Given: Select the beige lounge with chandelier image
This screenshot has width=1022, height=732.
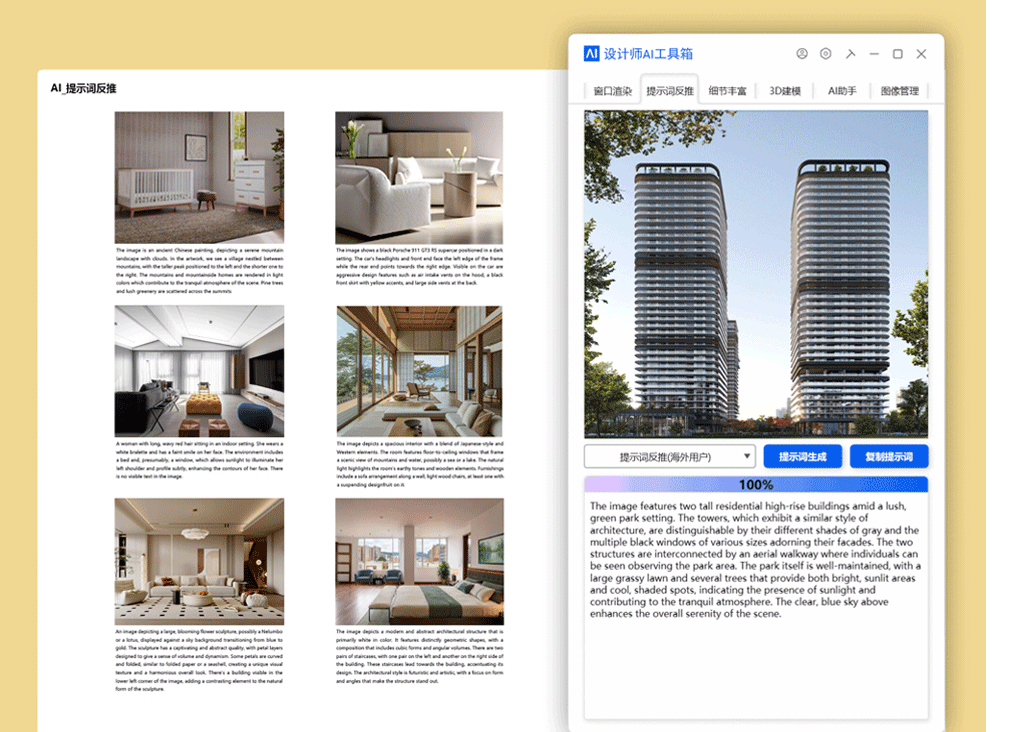Looking at the screenshot, I should click(x=199, y=561).
